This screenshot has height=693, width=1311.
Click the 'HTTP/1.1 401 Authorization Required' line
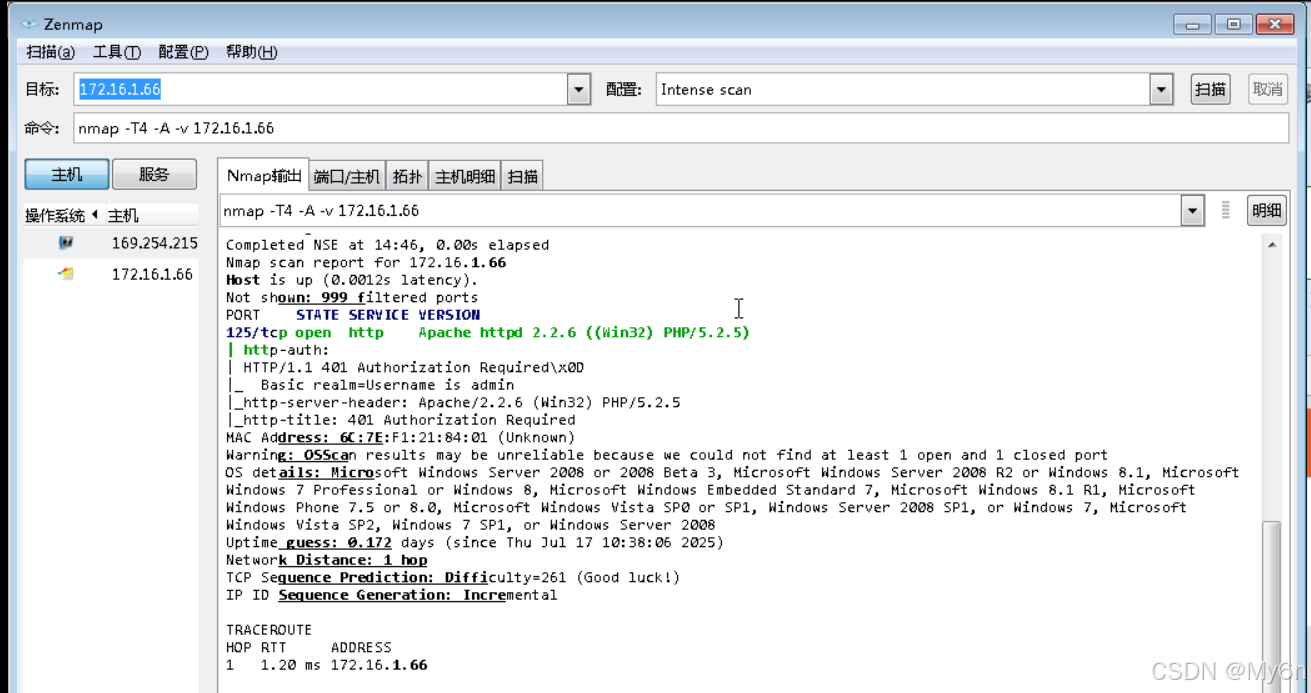pyautogui.click(x=405, y=367)
